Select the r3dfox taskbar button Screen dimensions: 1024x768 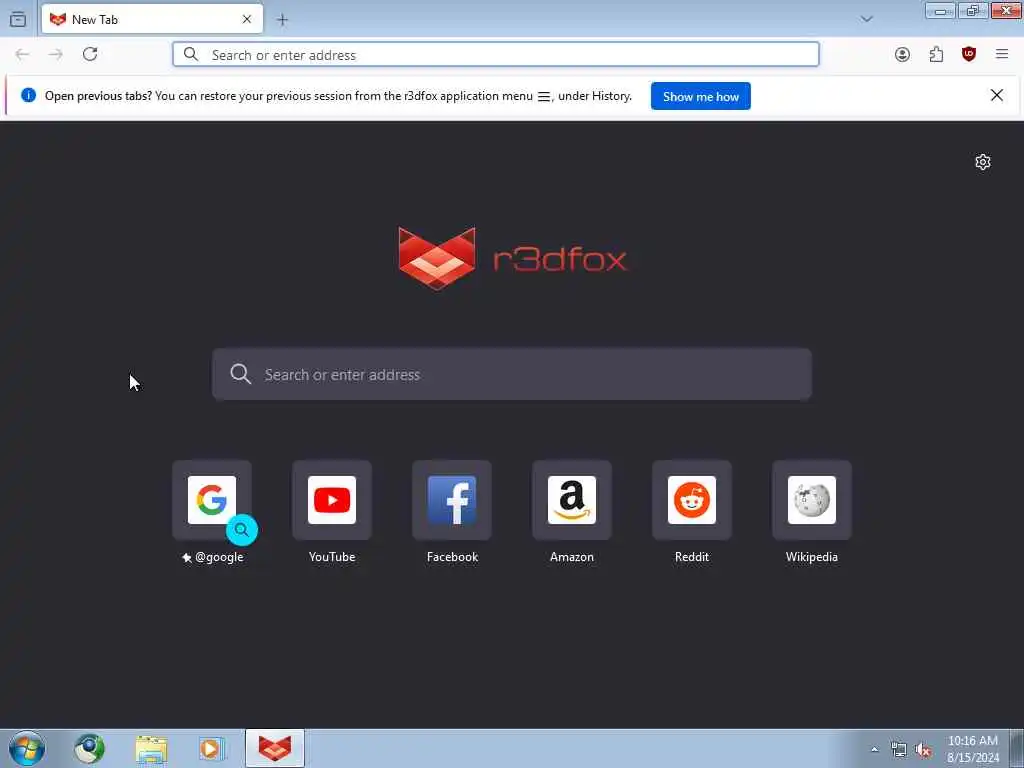pyautogui.click(x=275, y=748)
